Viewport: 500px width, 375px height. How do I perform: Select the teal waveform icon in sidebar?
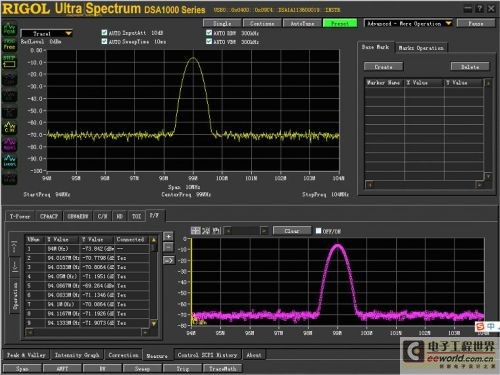click(x=9, y=160)
